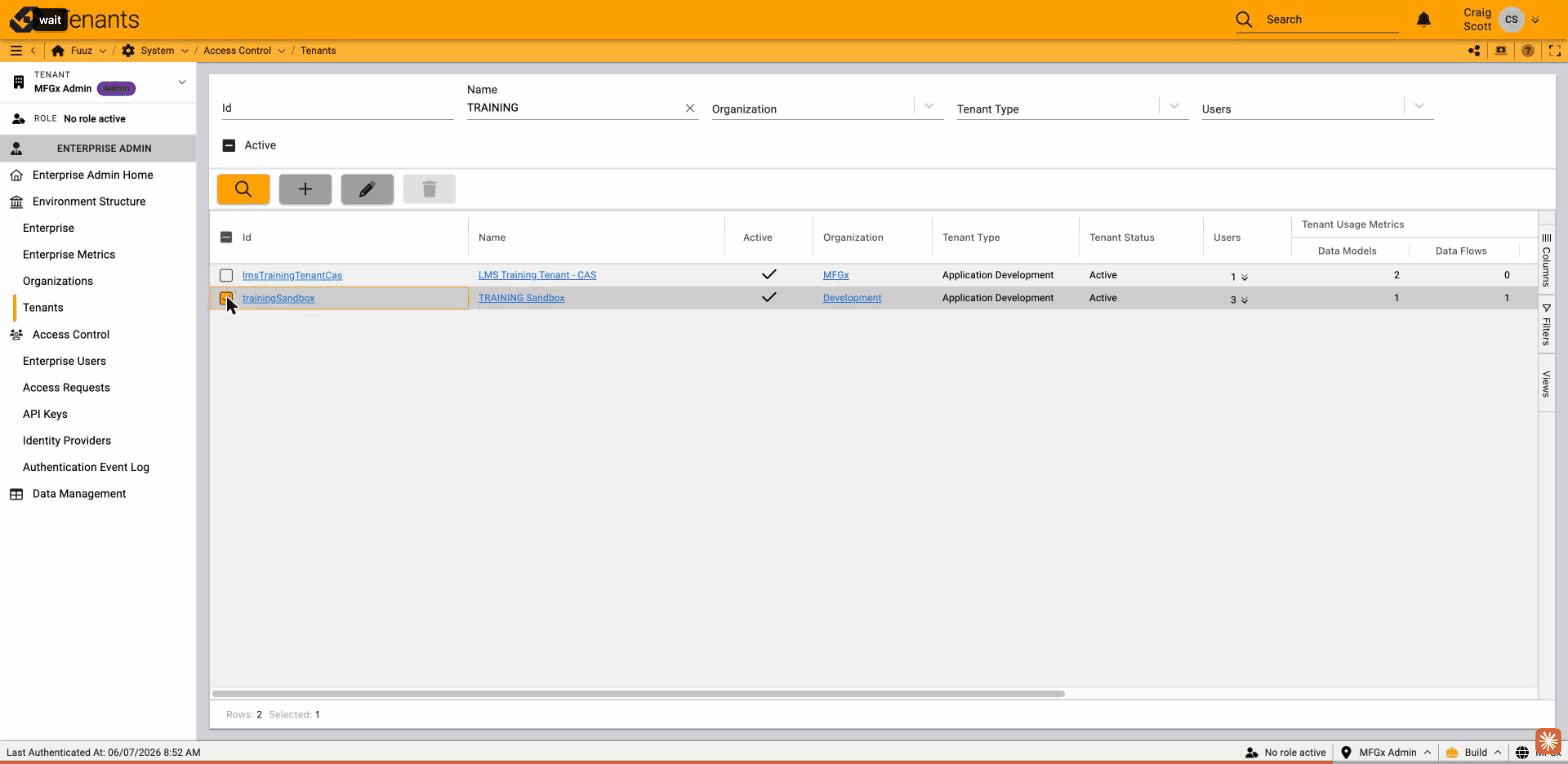Clear the Name filter with X icon

pyautogui.click(x=690, y=108)
